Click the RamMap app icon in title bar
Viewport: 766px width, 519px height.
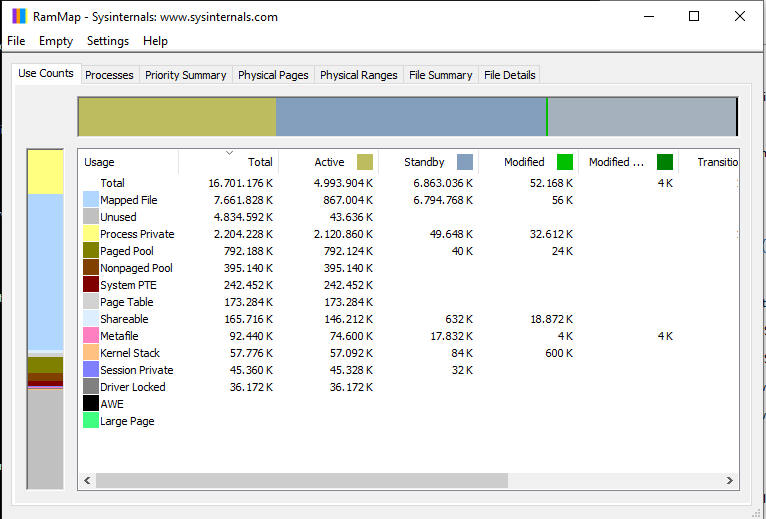coord(19,16)
